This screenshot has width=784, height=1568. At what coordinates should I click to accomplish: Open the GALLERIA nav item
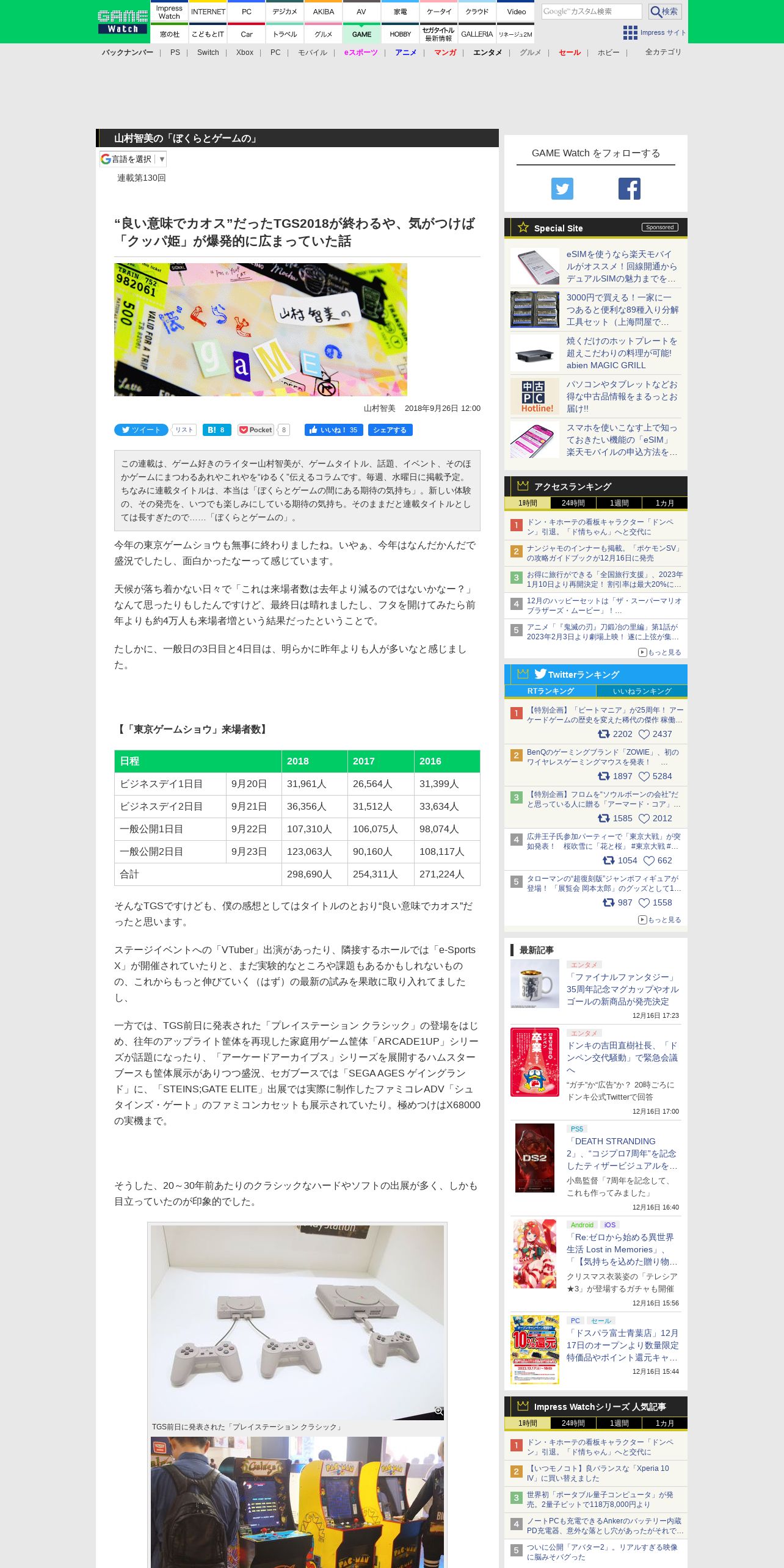(x=477, y=34)
